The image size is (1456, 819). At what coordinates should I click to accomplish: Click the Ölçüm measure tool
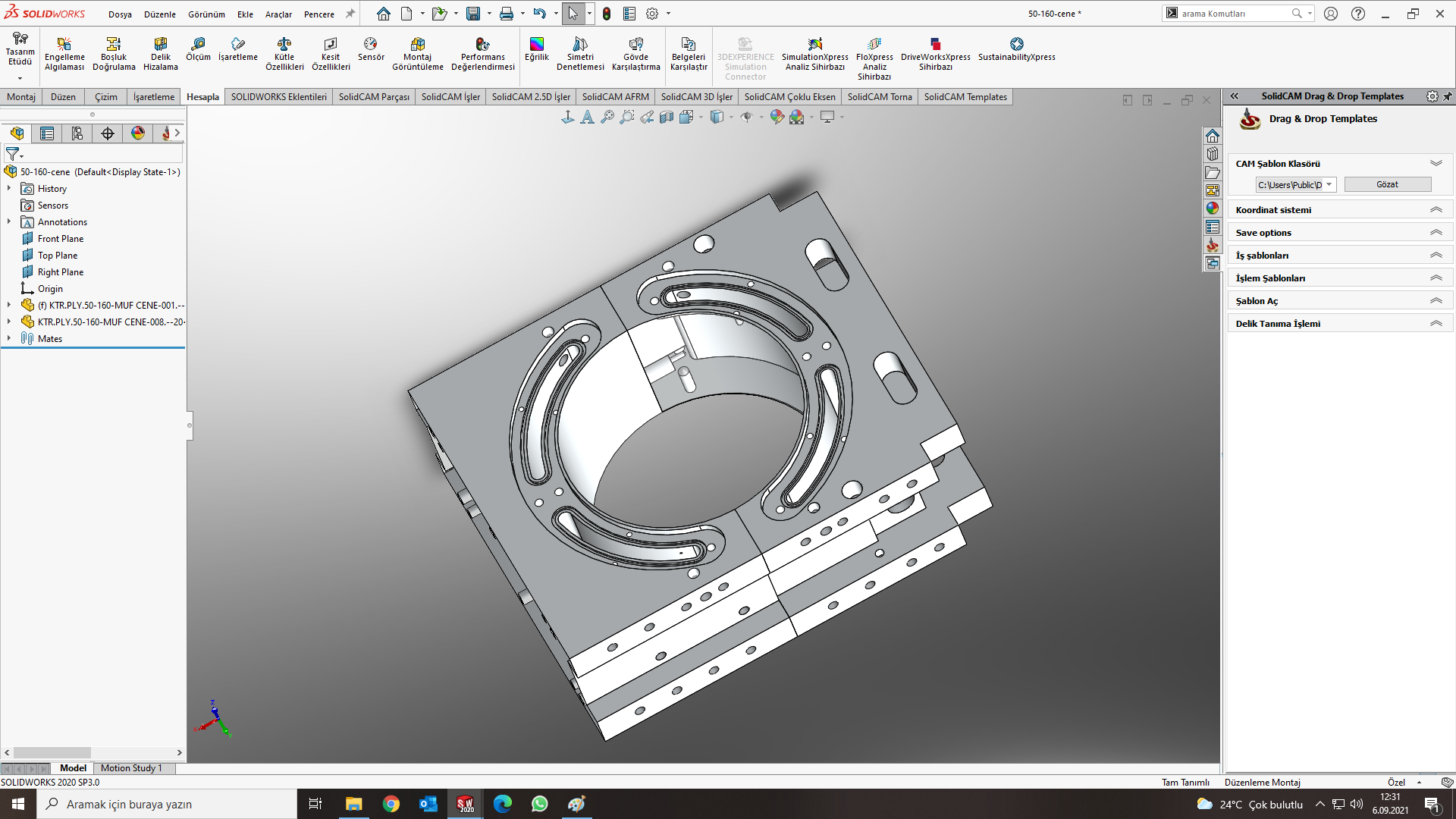tap(198, 49)
